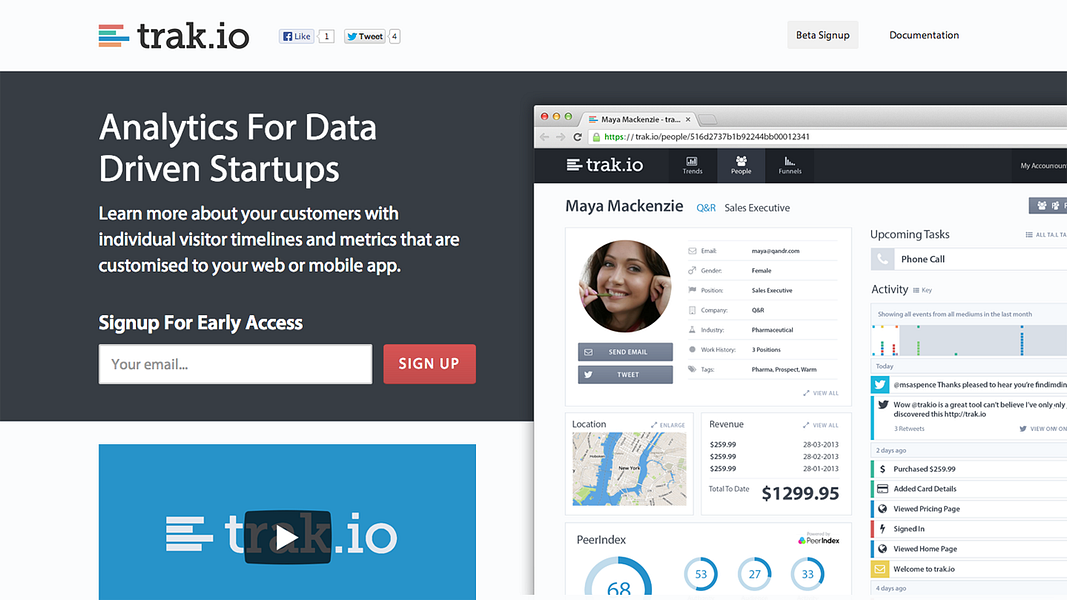Click the PeerIndex 33 score circle
Image resolution: width=1067 pixels, height=600 pixels.
(808, 574)
